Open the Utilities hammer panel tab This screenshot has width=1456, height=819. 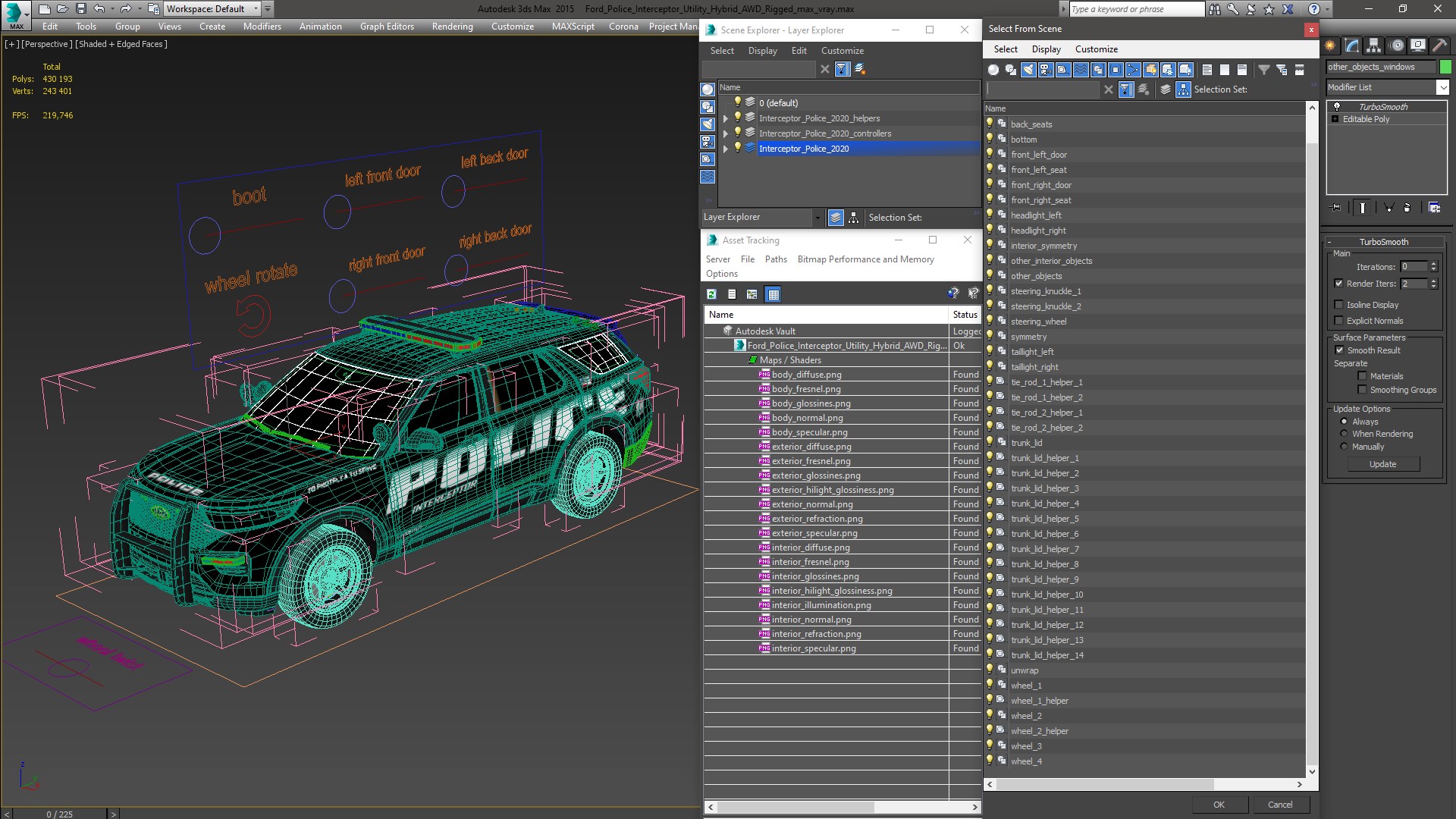click(x=1439, y=45)
